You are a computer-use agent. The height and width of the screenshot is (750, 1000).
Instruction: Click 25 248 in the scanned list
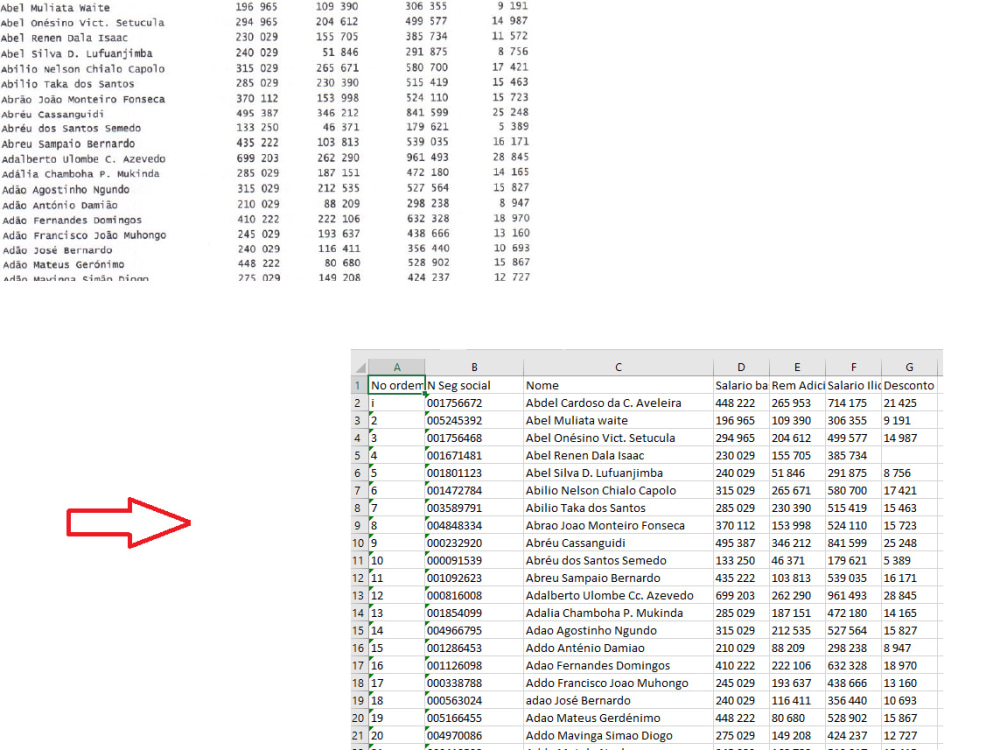coord(510,112)
